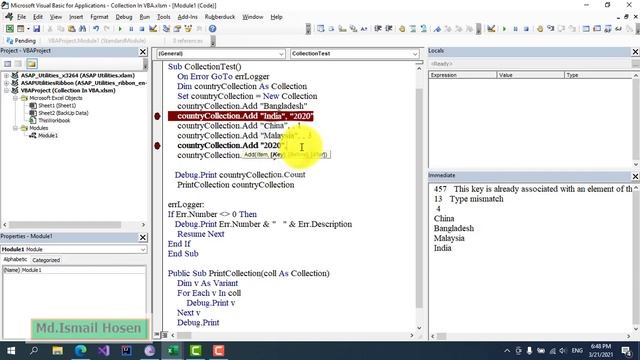640x360 pixels.
Task: Open the Rubberduck menu
Action: pyautogui.click(x=220, y=17)
